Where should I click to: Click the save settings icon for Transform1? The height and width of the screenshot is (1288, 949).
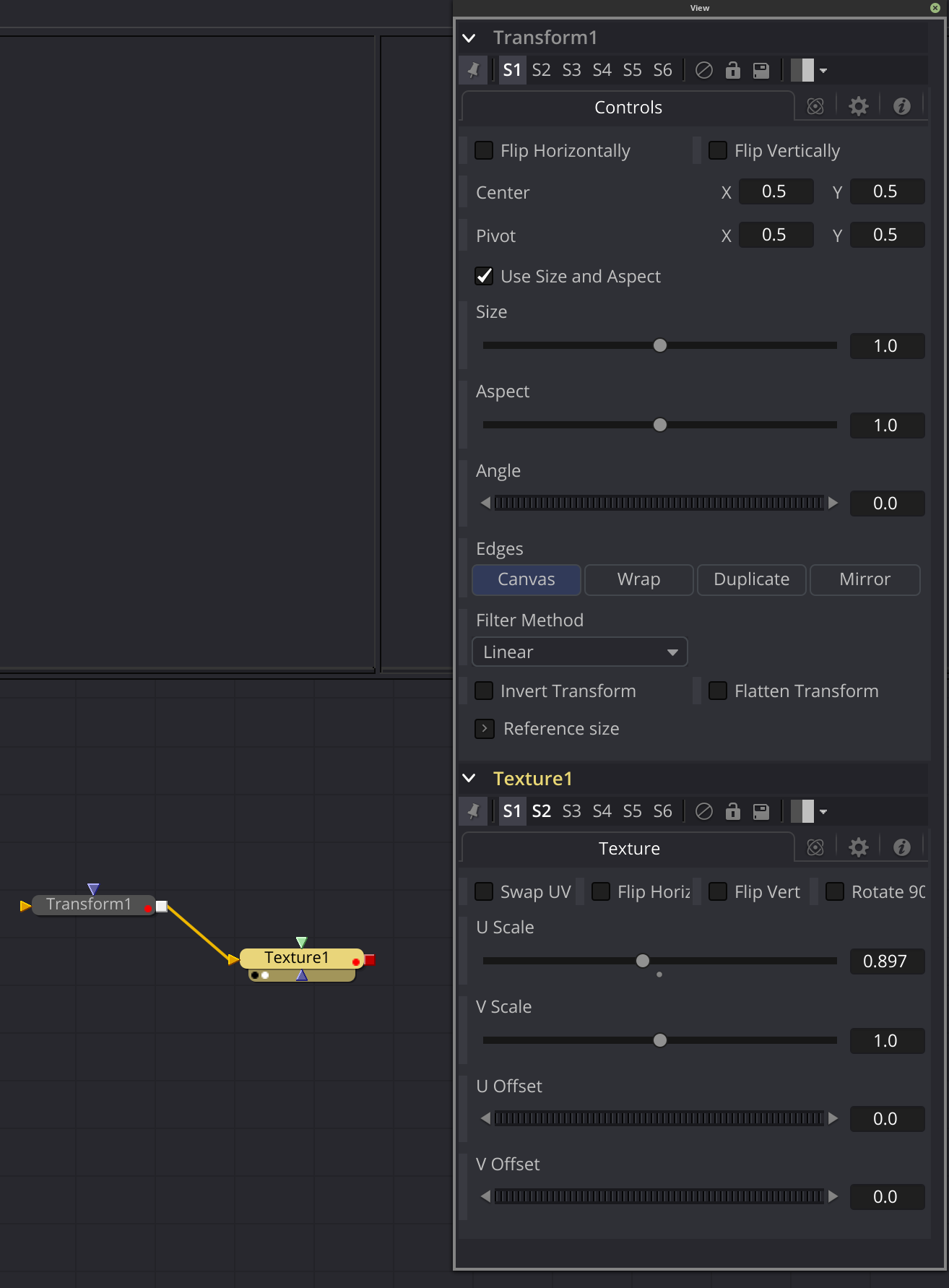click(x=761, y=70)
